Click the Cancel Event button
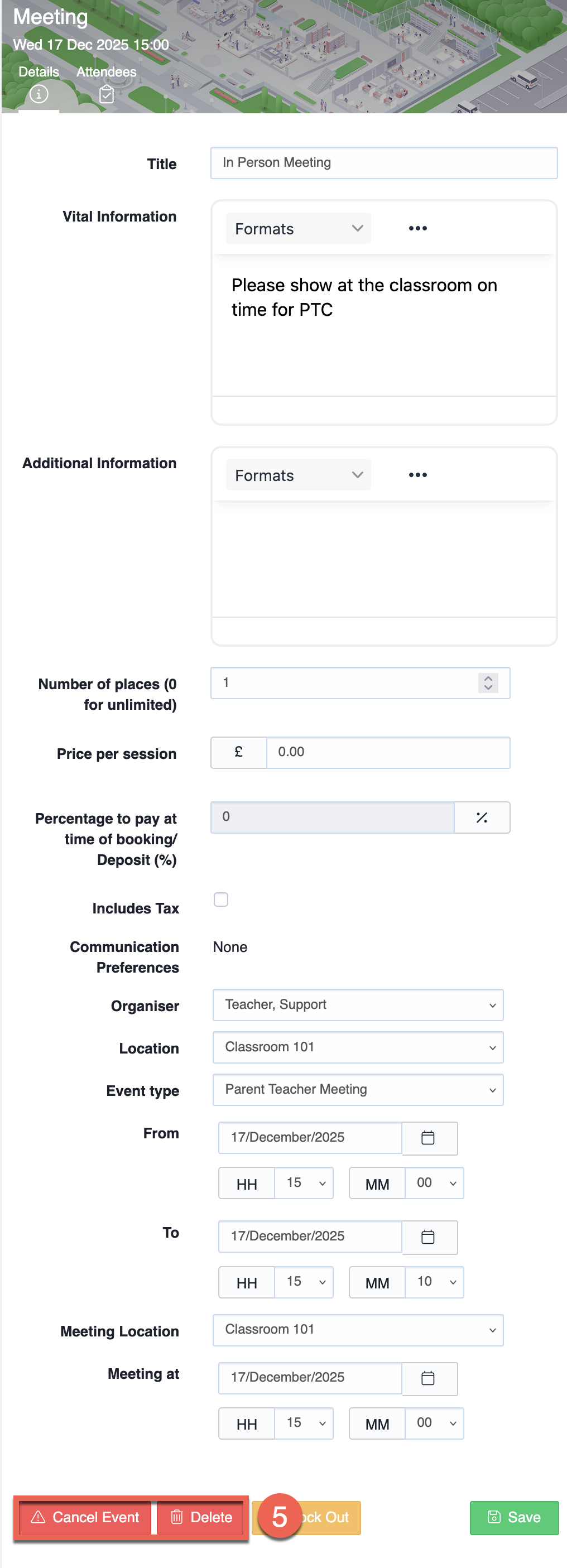The height and width of the screenshot is (1568, 567). pos(85,1517)
